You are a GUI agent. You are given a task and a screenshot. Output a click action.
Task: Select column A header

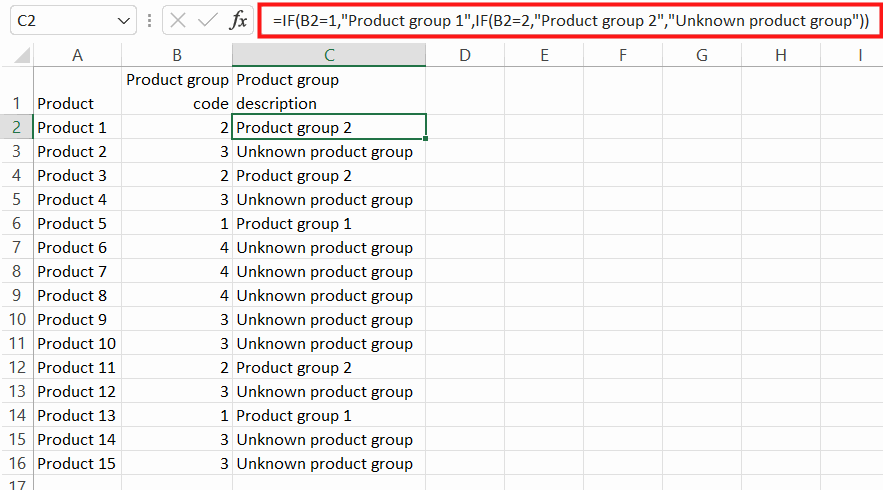(77, 55)
